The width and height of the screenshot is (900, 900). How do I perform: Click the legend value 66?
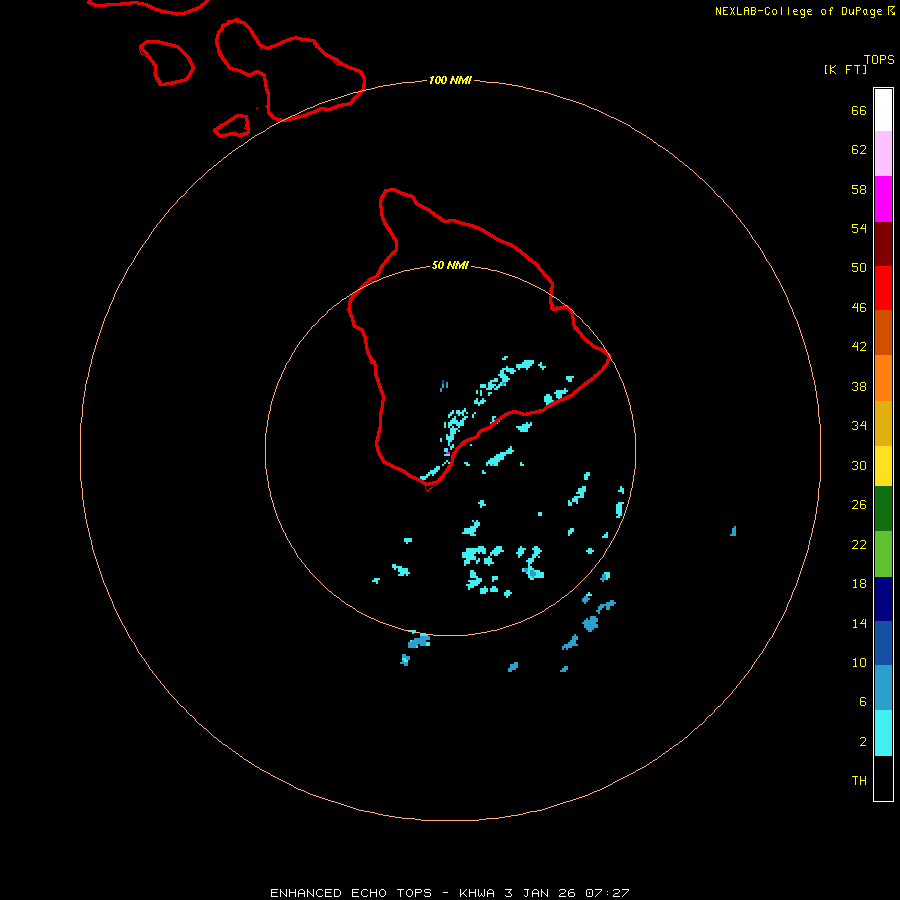[859, 110]
